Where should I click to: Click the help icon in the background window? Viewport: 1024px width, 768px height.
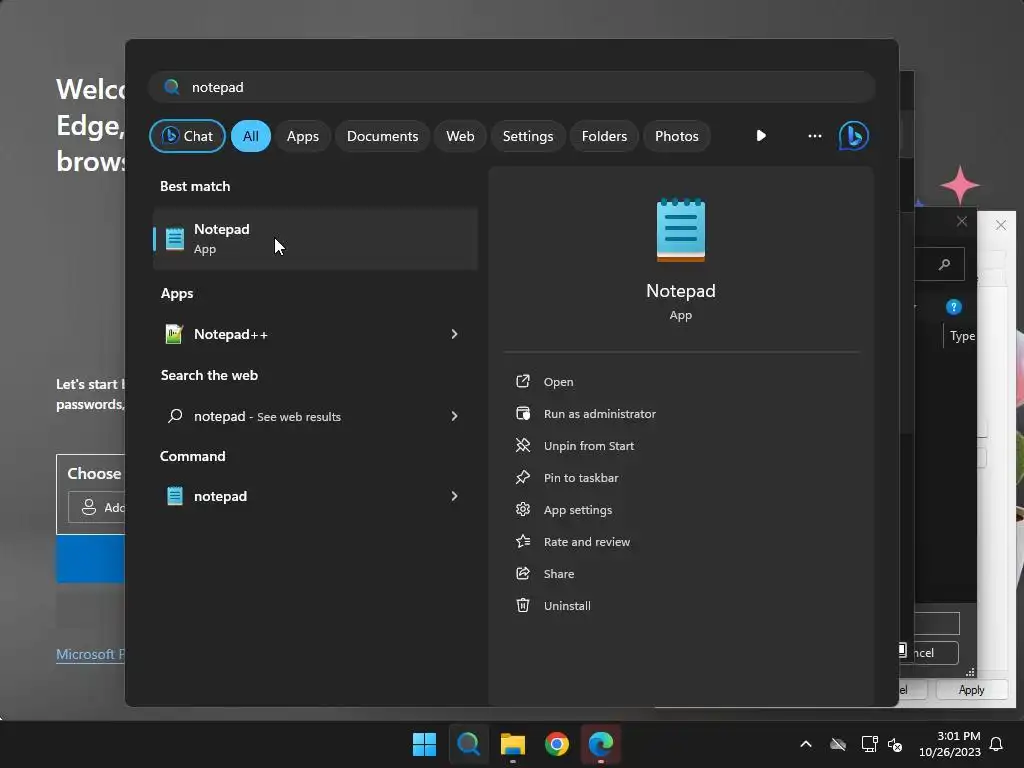953,307
